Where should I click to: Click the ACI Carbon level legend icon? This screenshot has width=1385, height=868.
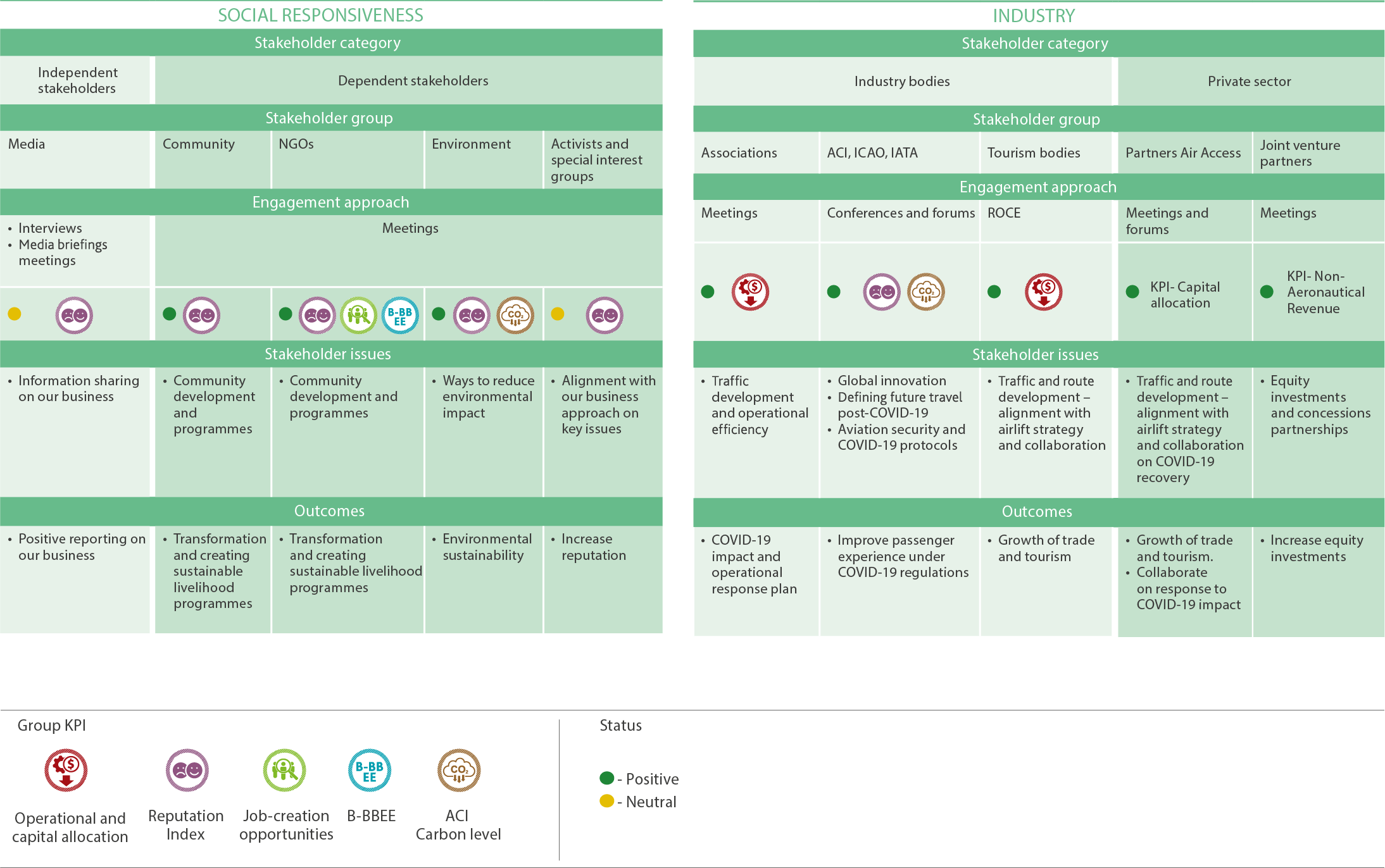459,770
